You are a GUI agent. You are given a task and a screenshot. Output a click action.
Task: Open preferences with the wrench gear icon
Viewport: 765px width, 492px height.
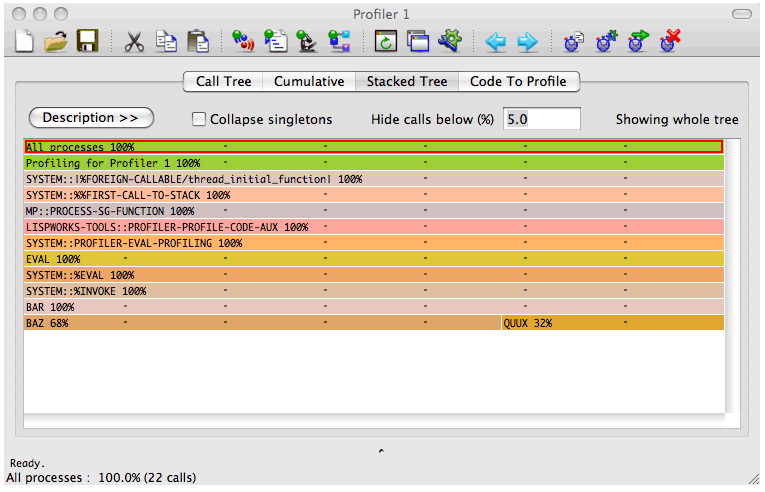pyautogui.click(x=450, y=41)
